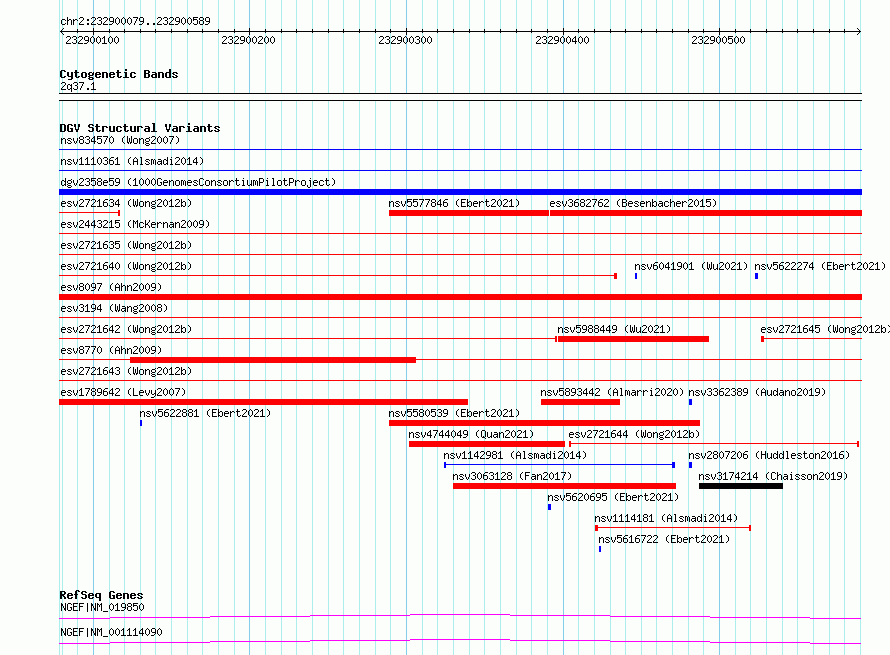Open esv2443215 (McKernan2009) variant label
890x655 pixels.
coord(135,224)
